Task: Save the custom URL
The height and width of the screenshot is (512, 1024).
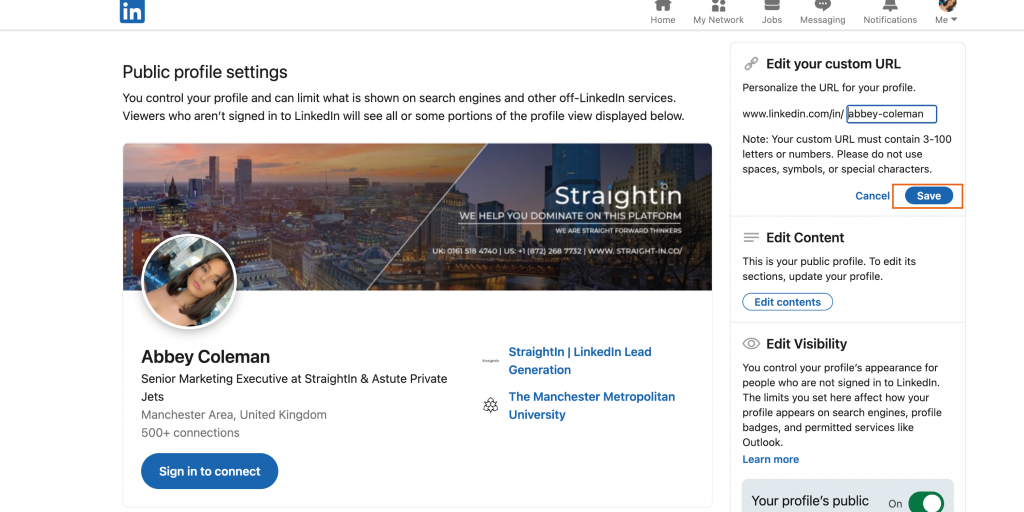Action: point(929,196)
